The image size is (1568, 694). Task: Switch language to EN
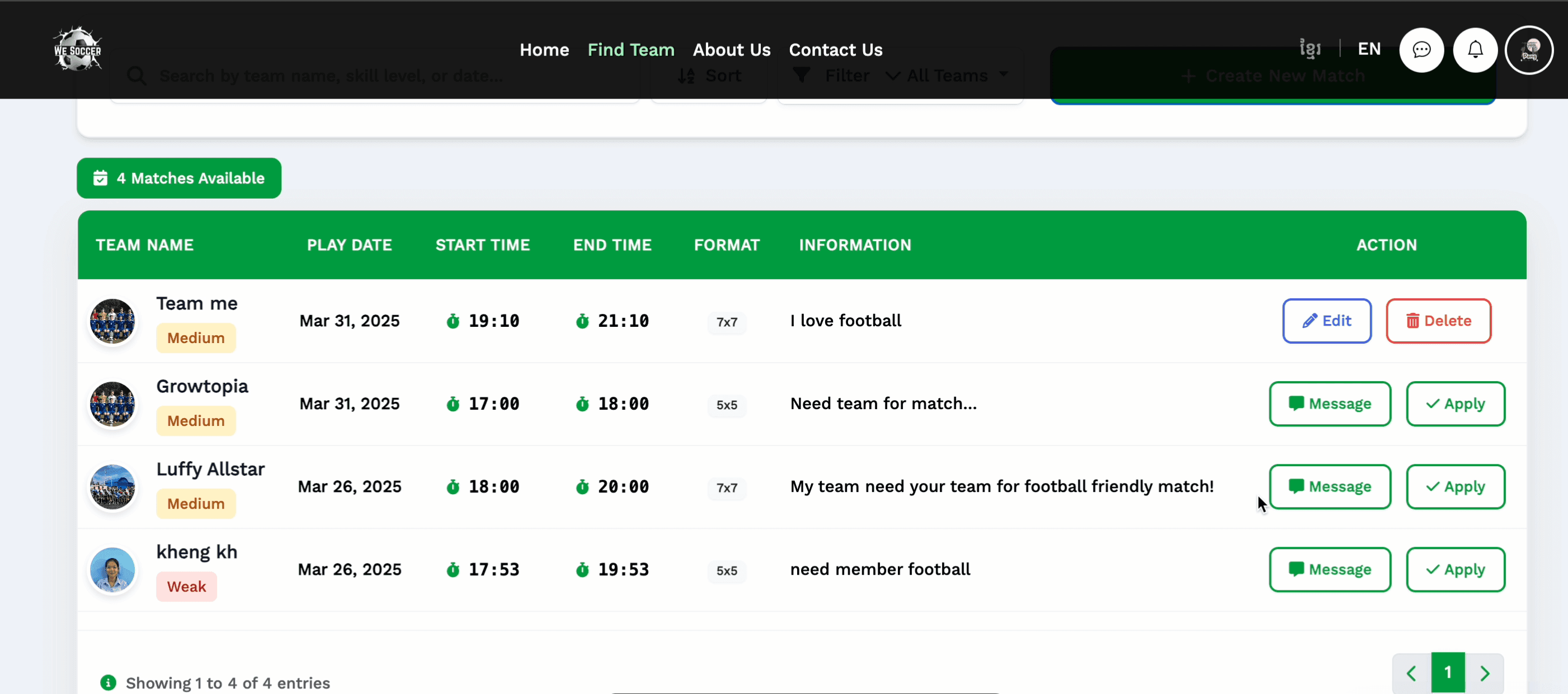click(1369, 48)
